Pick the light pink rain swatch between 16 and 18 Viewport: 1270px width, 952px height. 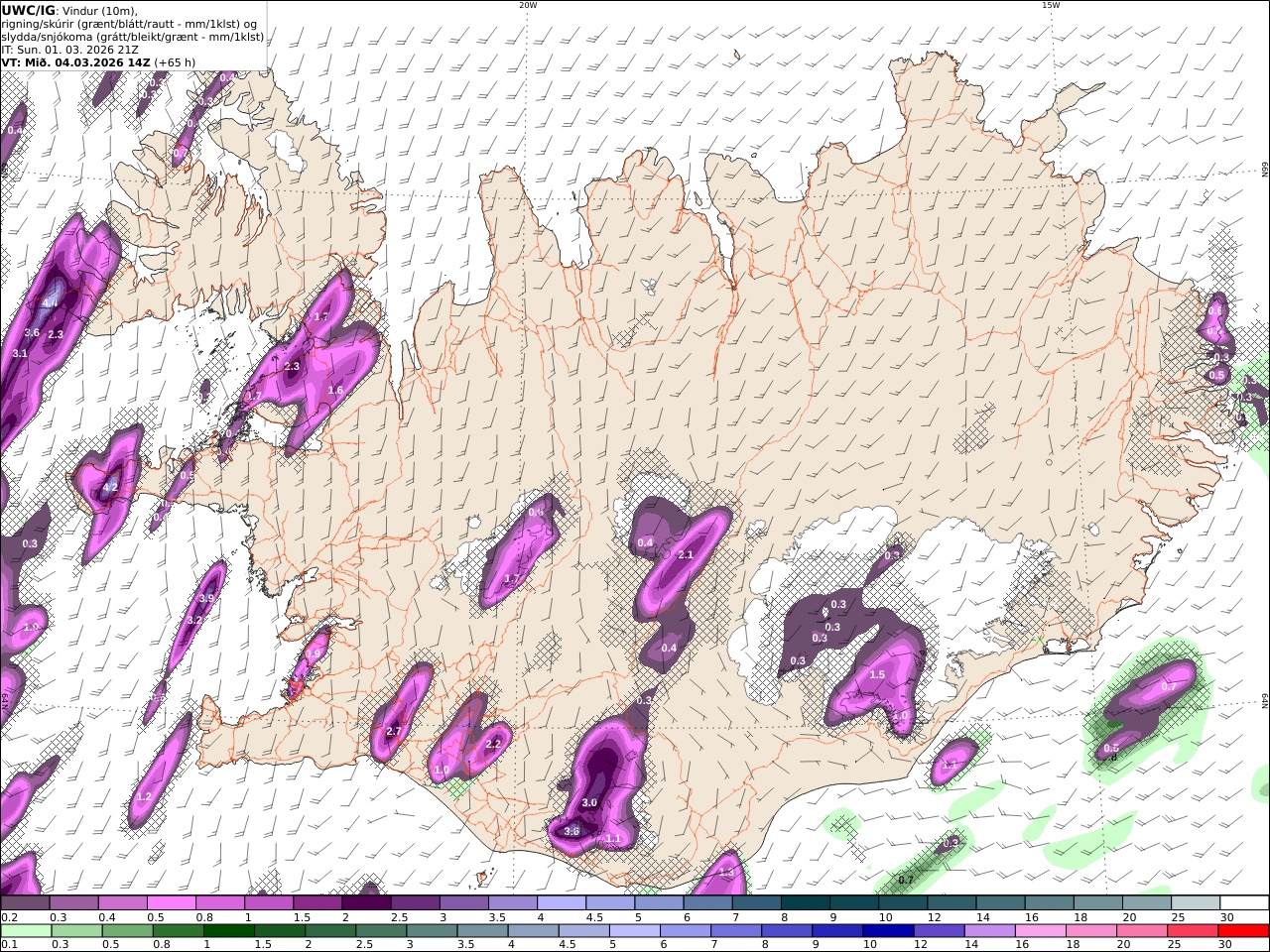pyautogui.click(x=1040, y=930)
